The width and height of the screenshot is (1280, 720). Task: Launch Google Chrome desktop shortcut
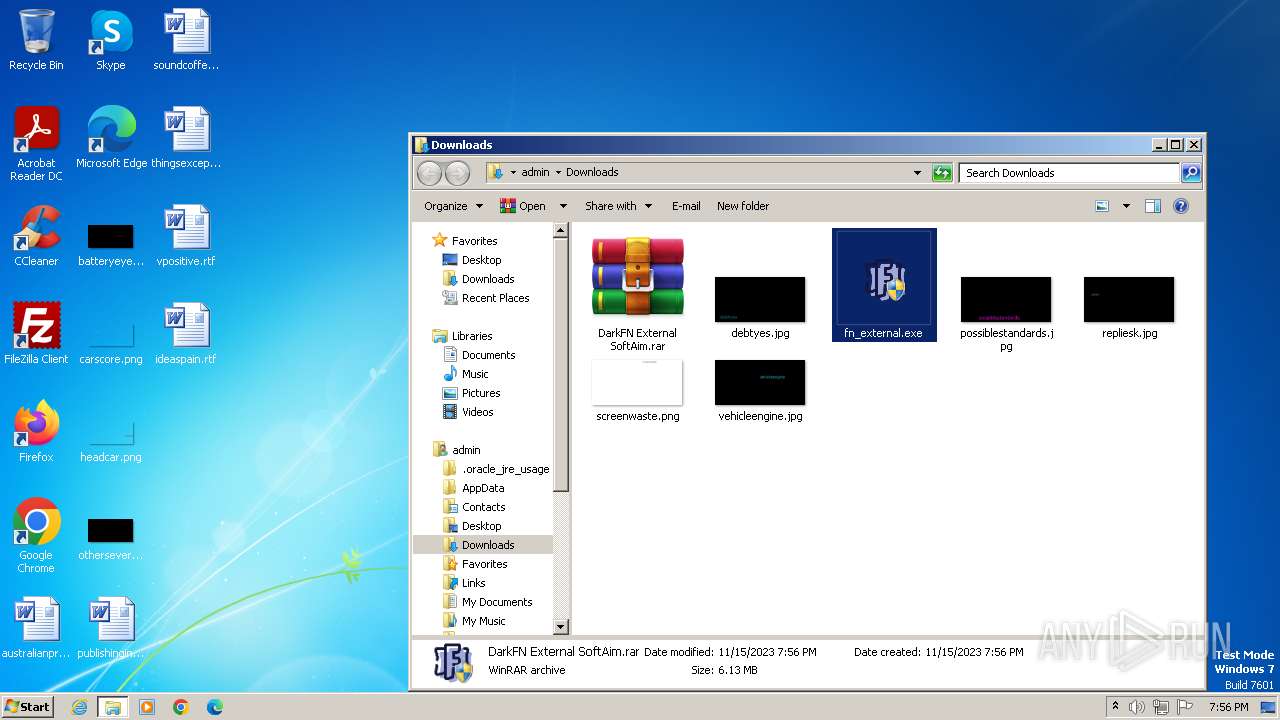36,536
